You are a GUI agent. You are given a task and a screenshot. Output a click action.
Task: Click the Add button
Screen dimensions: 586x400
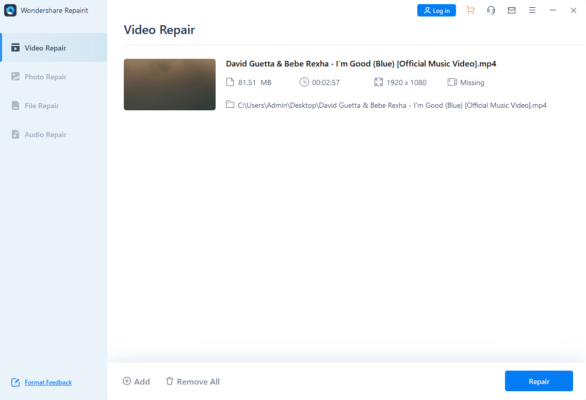point(136,381)
